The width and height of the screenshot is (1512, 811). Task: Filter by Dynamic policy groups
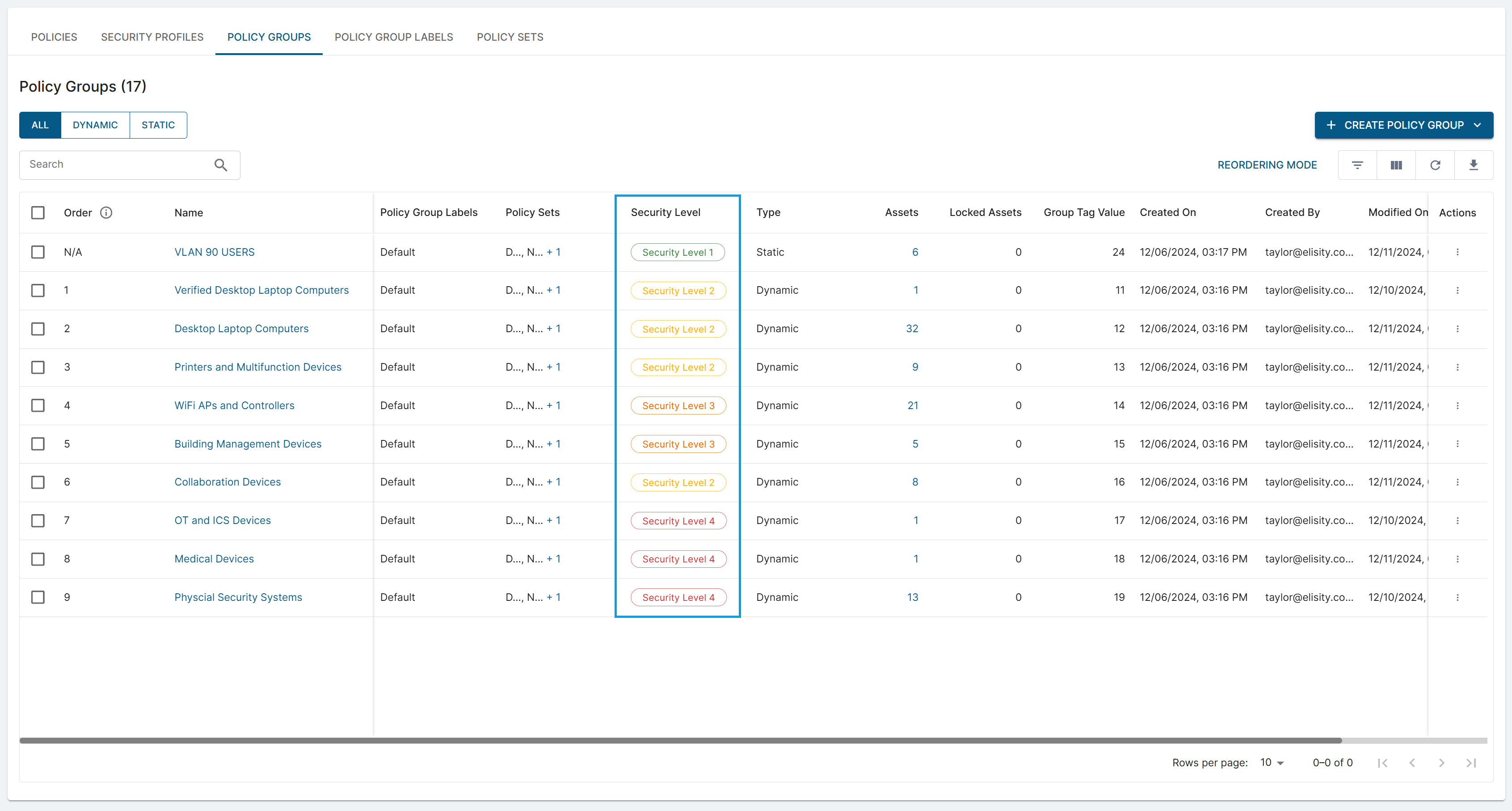click(x=95, y=125)
